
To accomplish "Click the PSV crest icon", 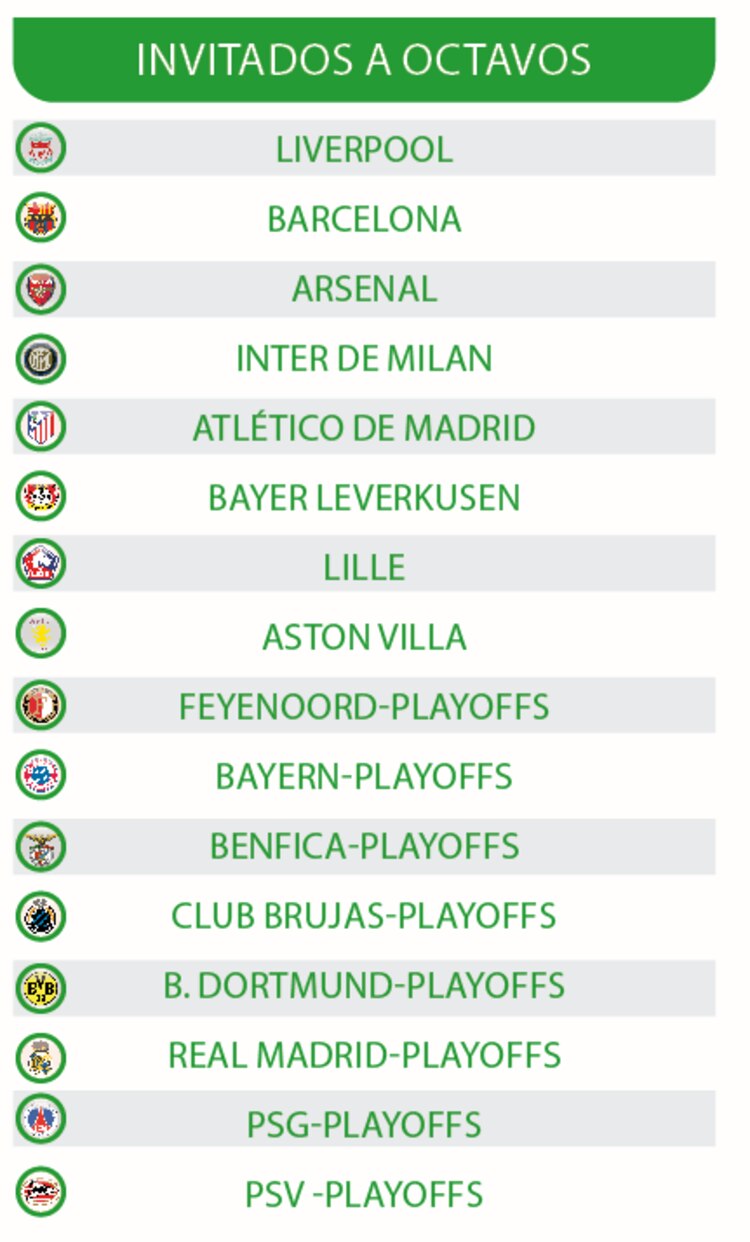I will coord(41,1192).
